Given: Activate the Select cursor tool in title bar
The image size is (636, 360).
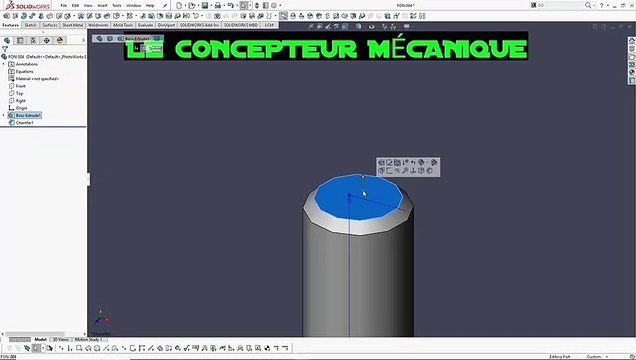Looking at the screenshot, I should [x=244, y=5].
